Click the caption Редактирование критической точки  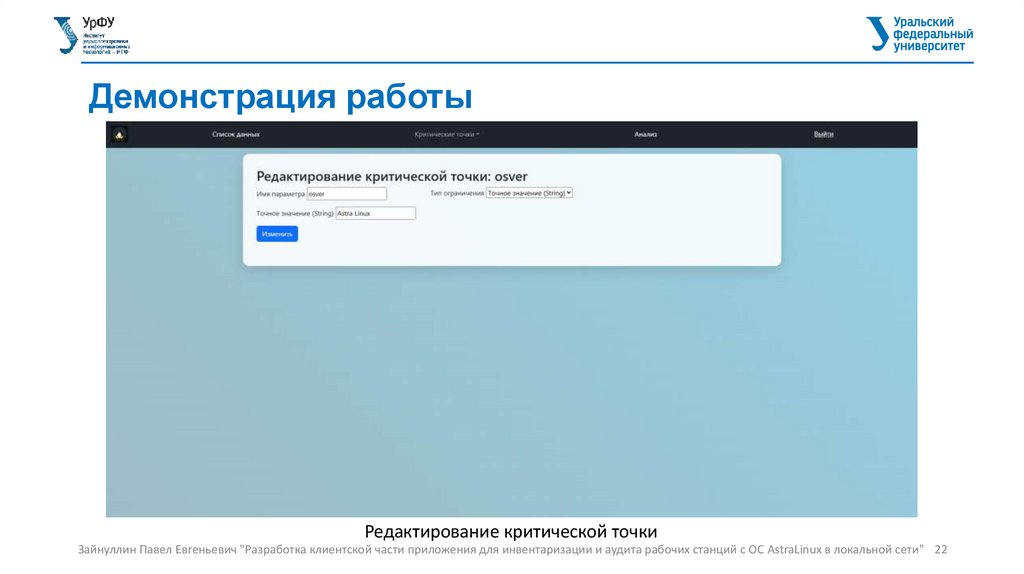pos(511,532)
